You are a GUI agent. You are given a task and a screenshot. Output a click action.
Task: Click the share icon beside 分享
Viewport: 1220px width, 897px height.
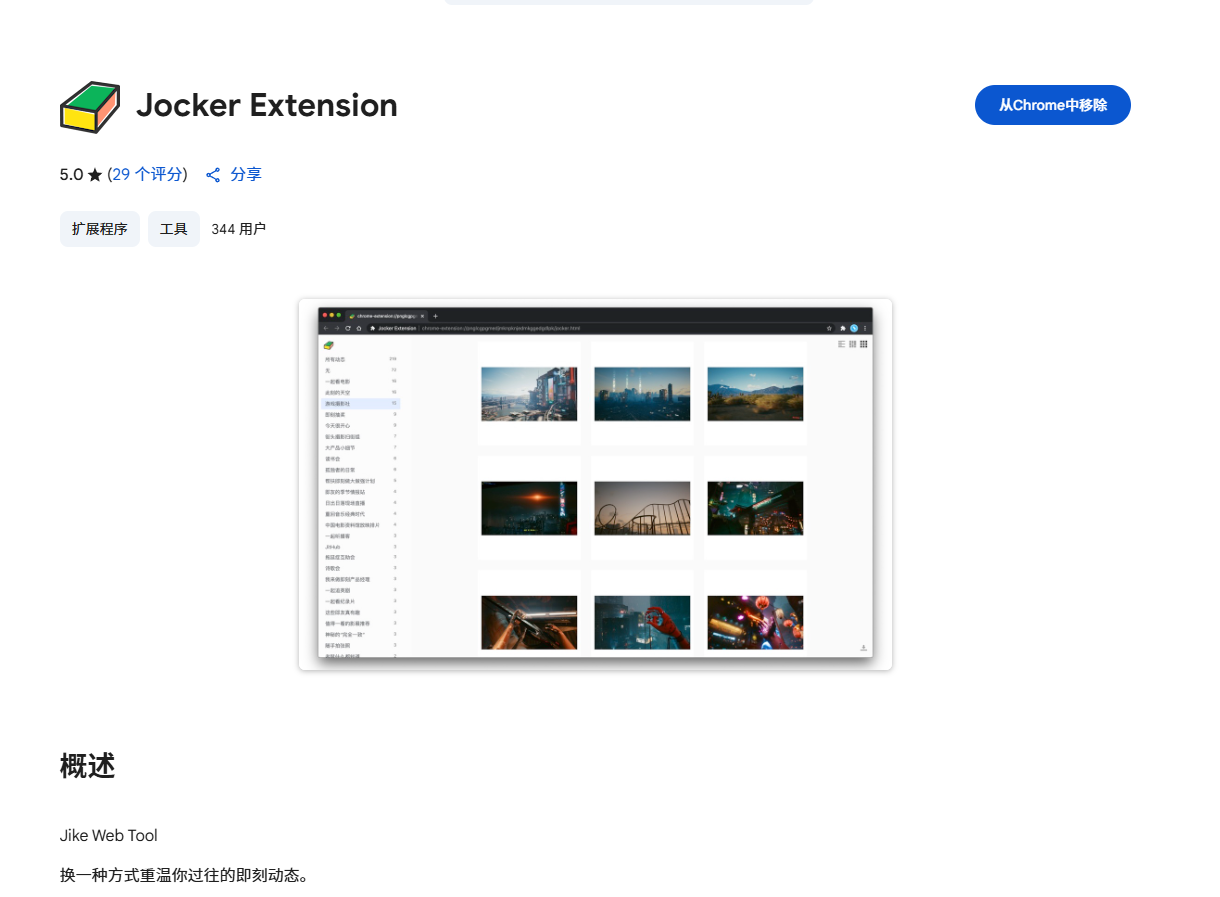point(213,175)
